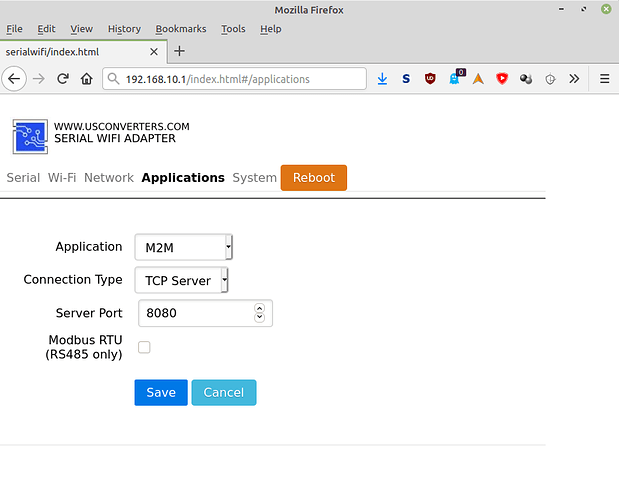Viewport: 619px width, 500px height.
Task: Open the View menu
Action: point(81,29)
